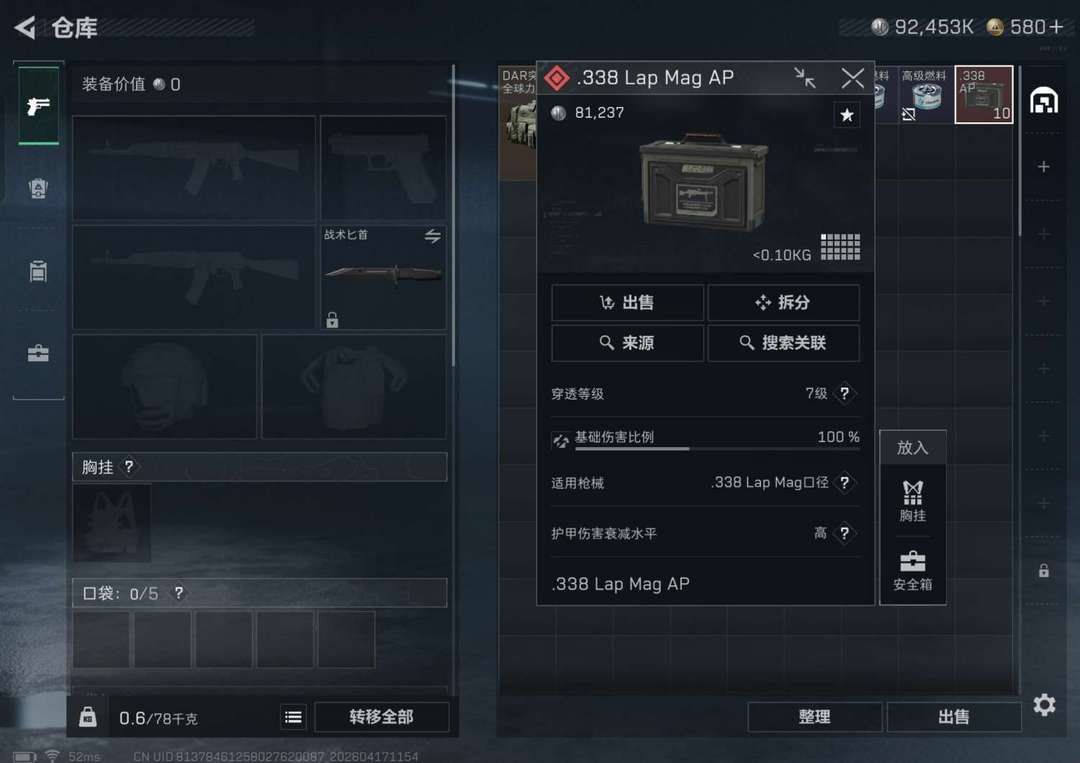Open the safe box sidebar tab
This screenshot has width=1080, height=763.
tap(39, 353)
